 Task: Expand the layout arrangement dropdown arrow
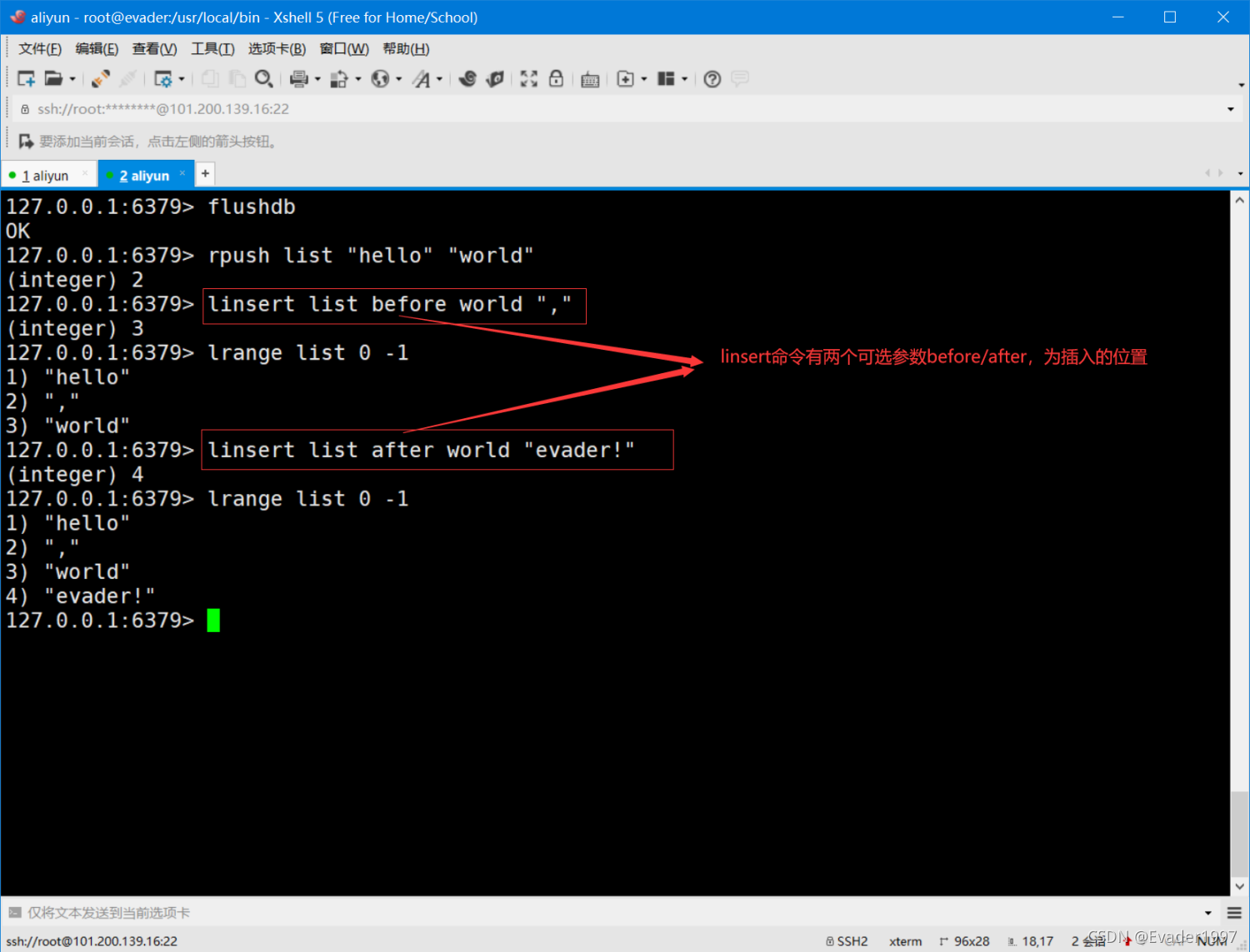pos(684,79)
